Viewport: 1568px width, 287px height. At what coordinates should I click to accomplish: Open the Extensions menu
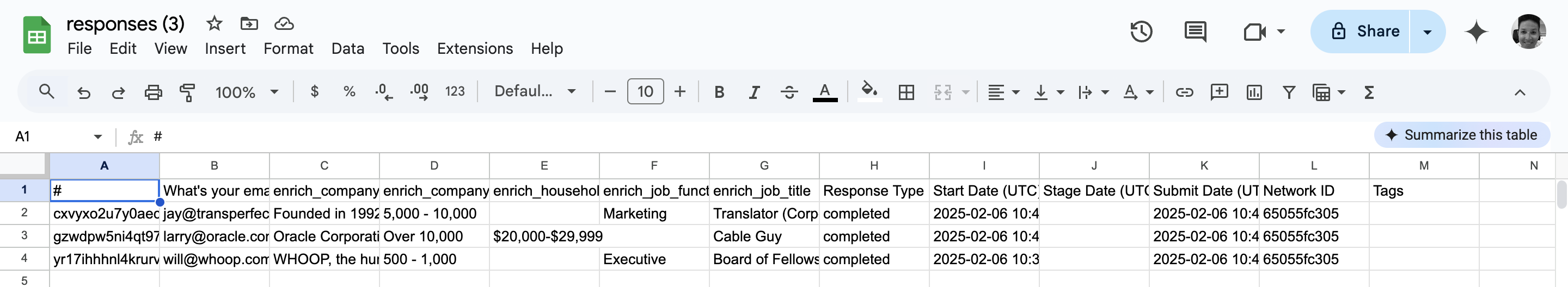475,48
